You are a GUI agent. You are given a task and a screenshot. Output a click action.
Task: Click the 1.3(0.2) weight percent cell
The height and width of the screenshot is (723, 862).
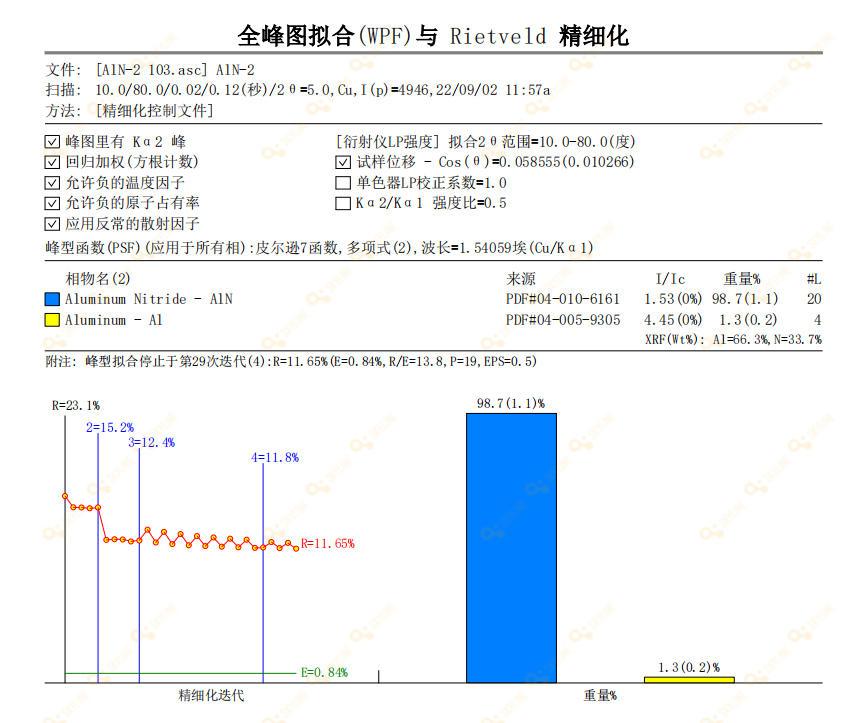pyautogui.click(x=748, y=320)
